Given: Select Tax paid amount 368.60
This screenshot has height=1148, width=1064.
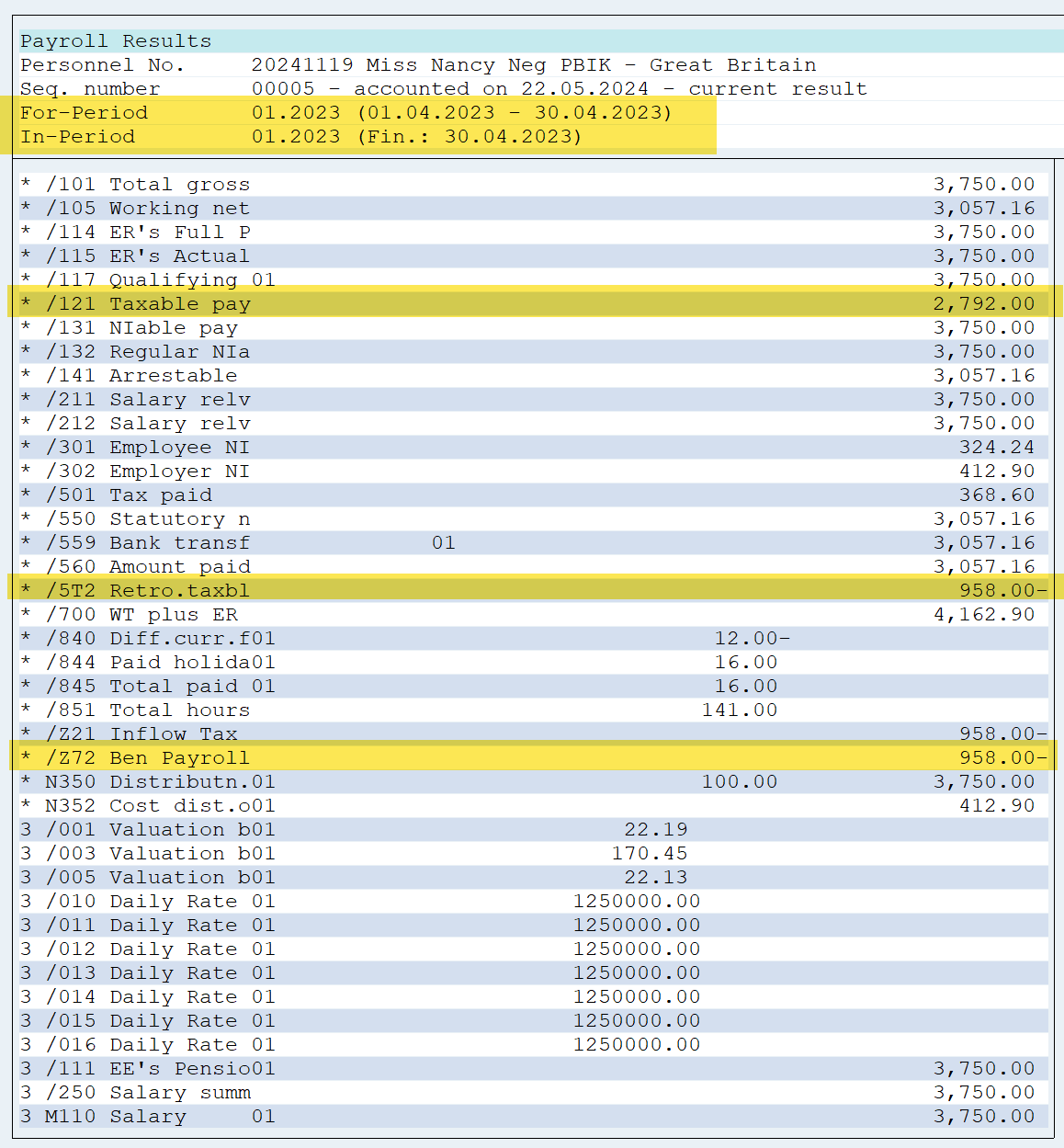Looking at the screenshot, I should pyautogui.click(x=997, y=495).
